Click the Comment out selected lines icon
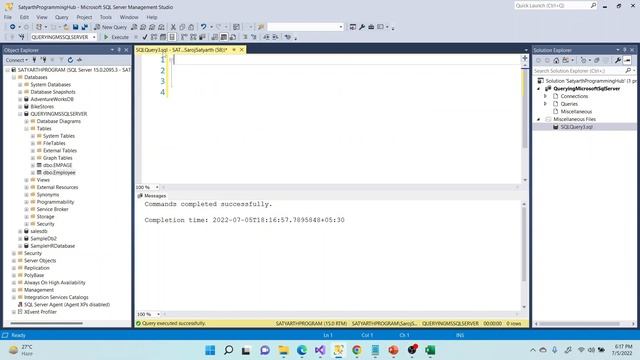The image size is (640, 360). [x=245, y=37]
